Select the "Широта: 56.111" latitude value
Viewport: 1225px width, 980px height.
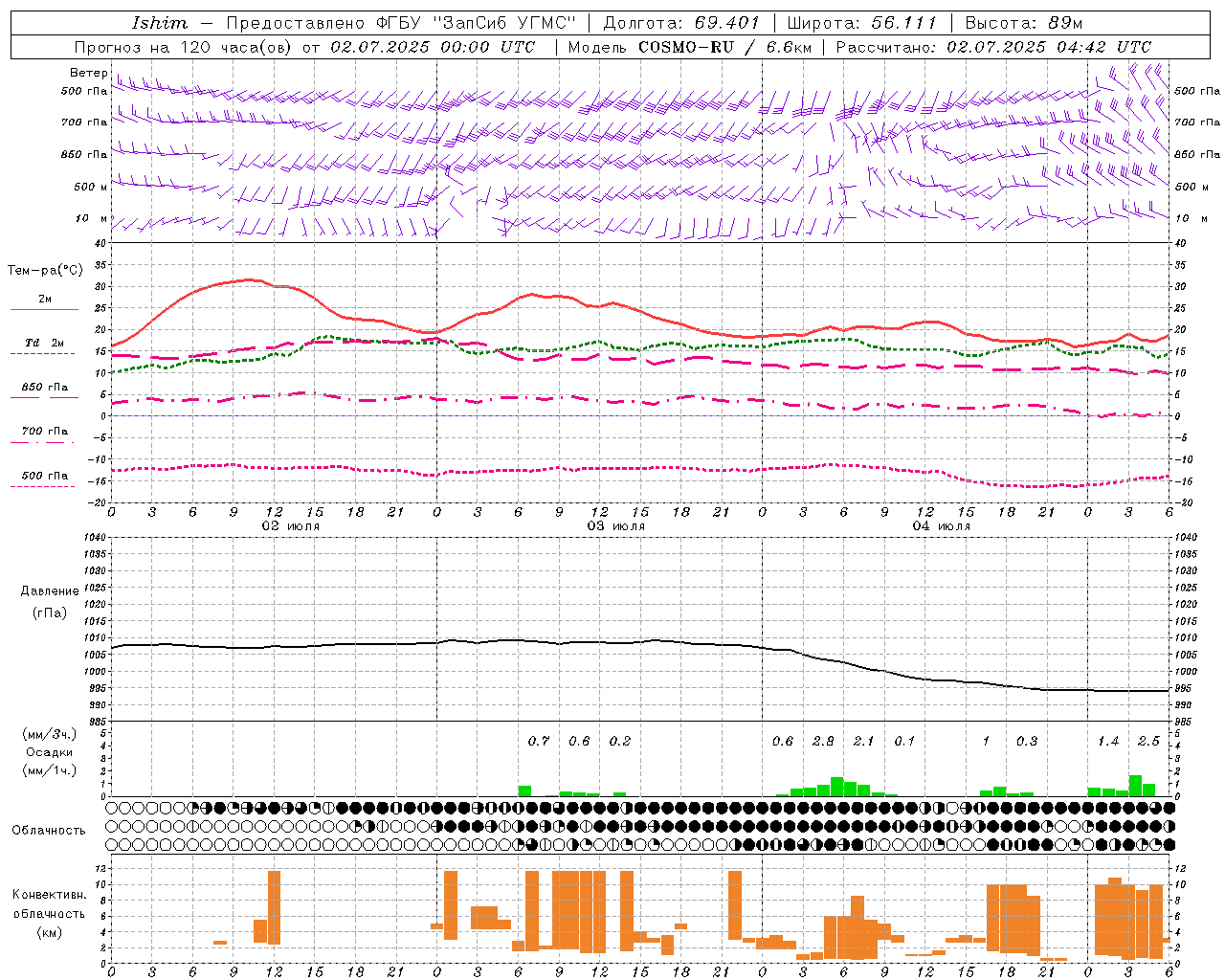[x=861, y=23]
